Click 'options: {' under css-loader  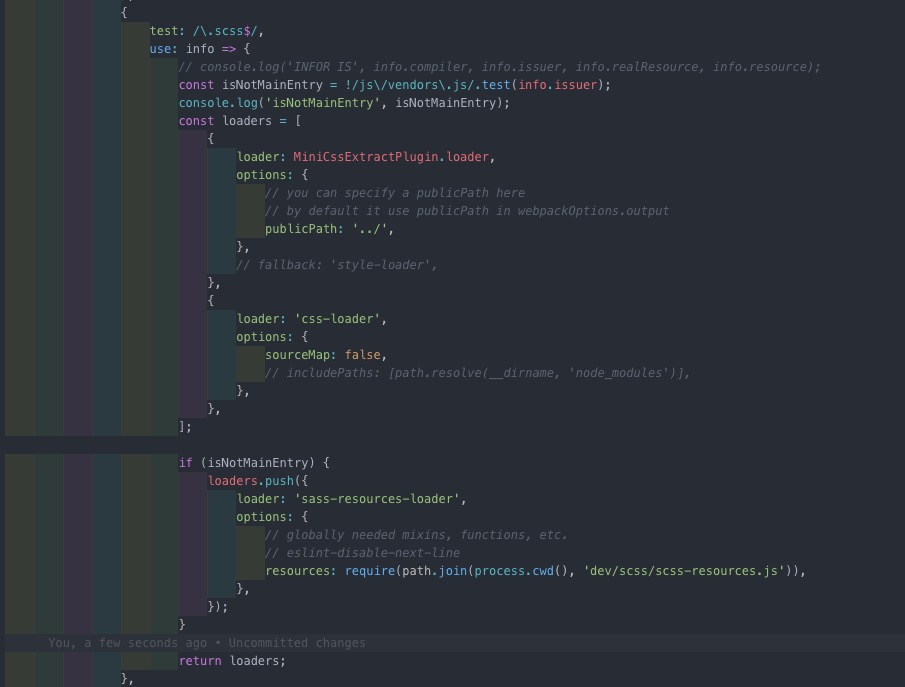tap(272, 337)
